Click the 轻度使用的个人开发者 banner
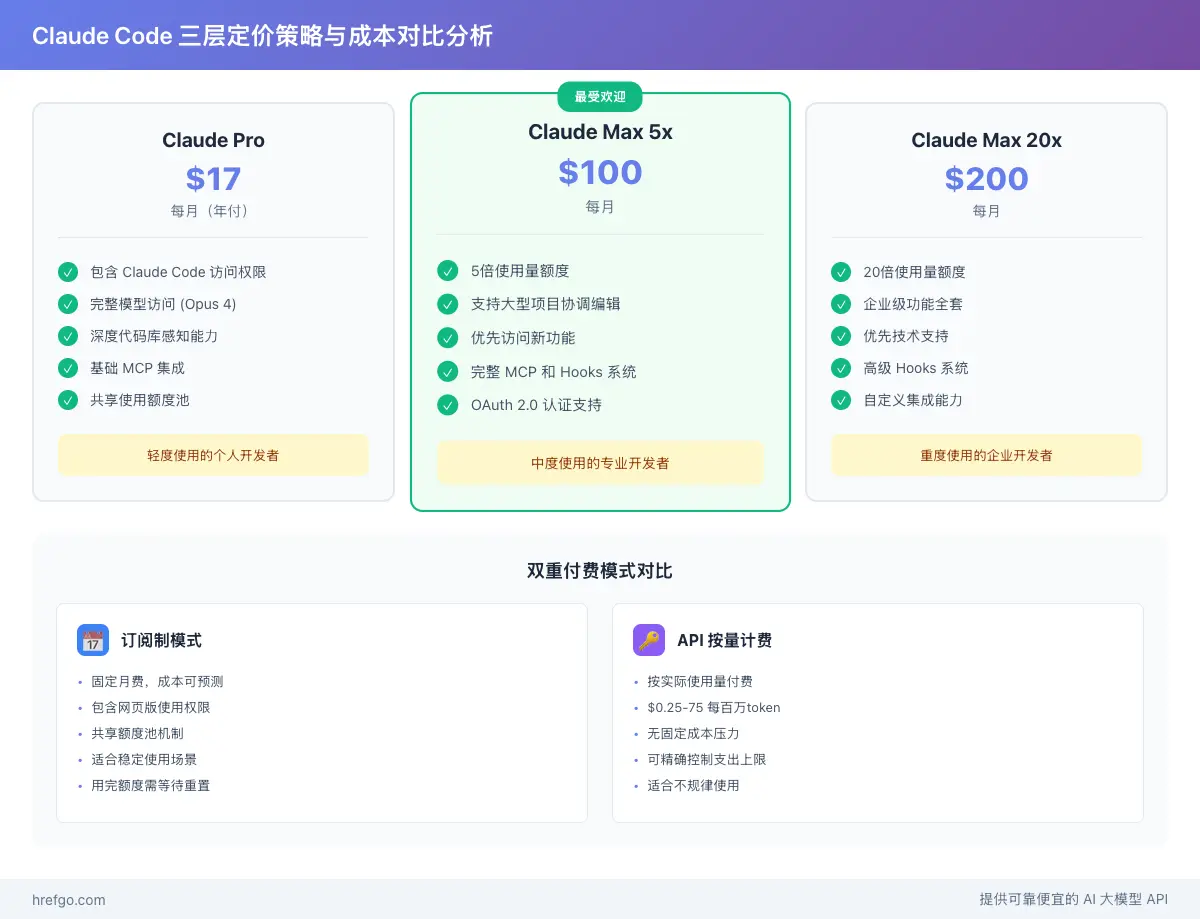This screenshot has height=919, width=1200. tap(213, 455)
